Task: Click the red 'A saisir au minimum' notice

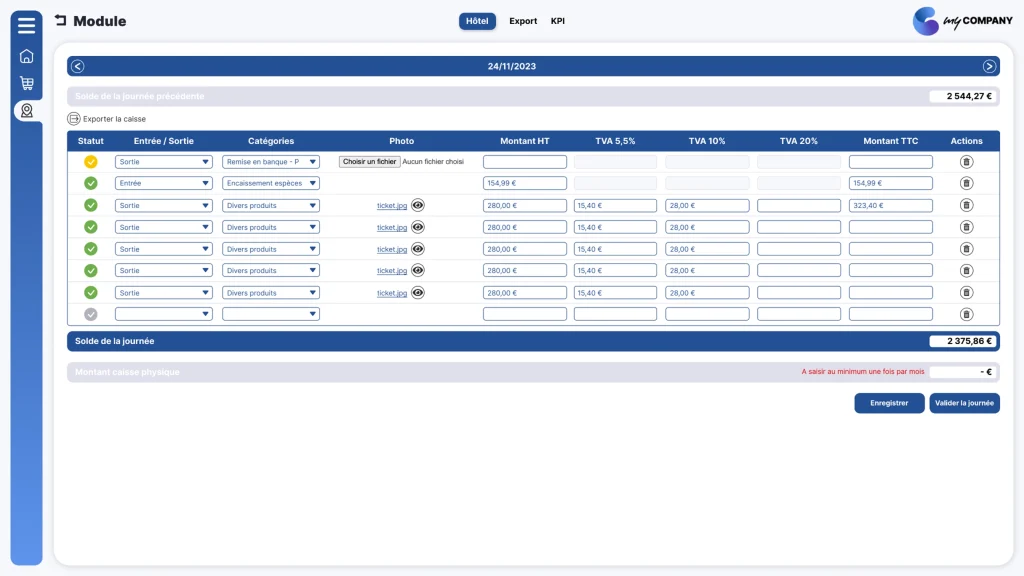Action: (863, 372)
